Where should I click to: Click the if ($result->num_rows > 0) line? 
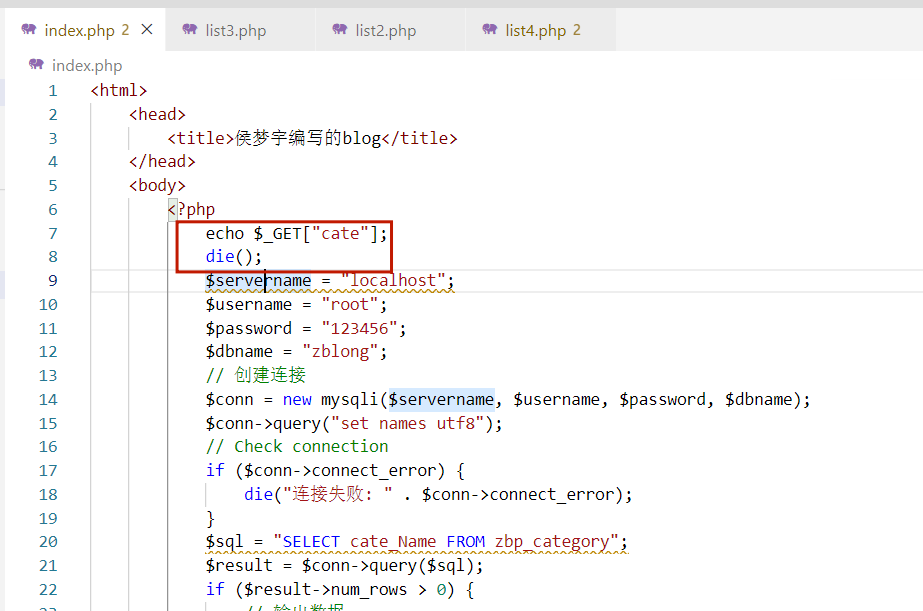[340, 589]
